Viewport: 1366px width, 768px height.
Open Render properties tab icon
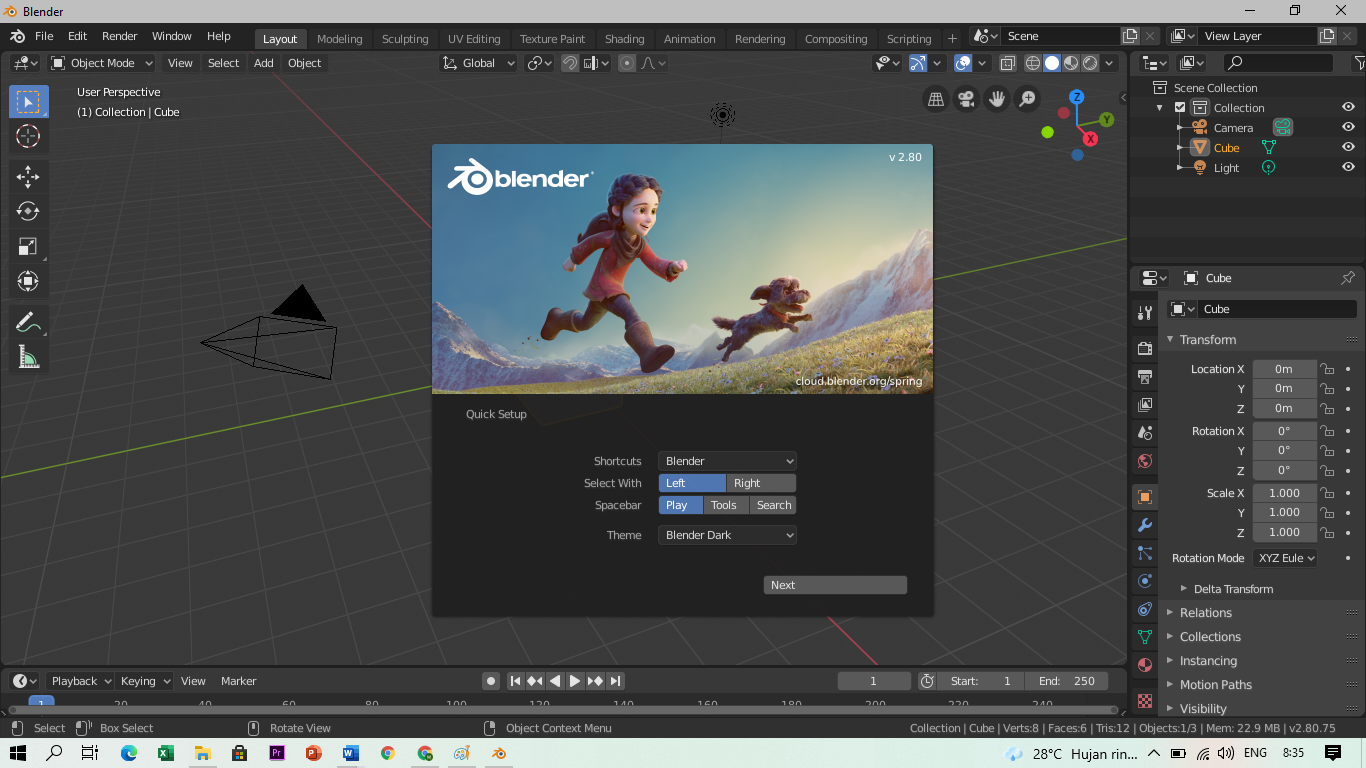[x=1145, y=349]
